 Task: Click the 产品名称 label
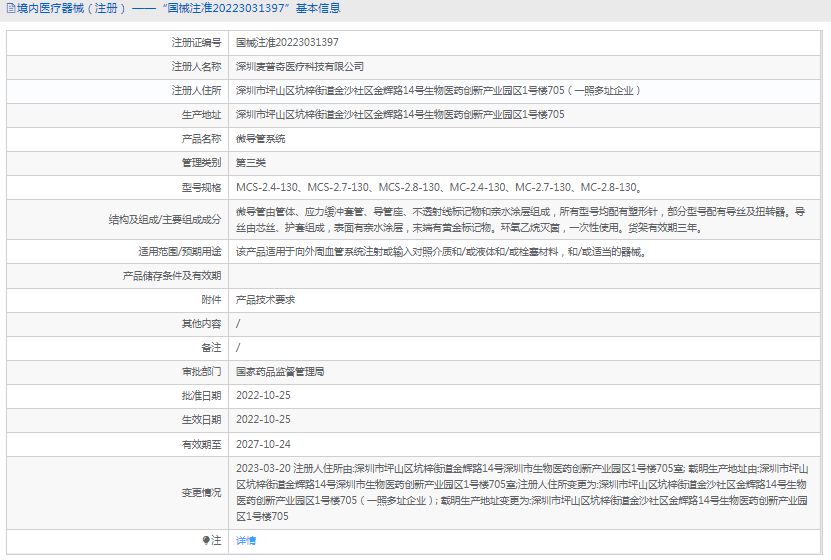click(x=201, y=139)
